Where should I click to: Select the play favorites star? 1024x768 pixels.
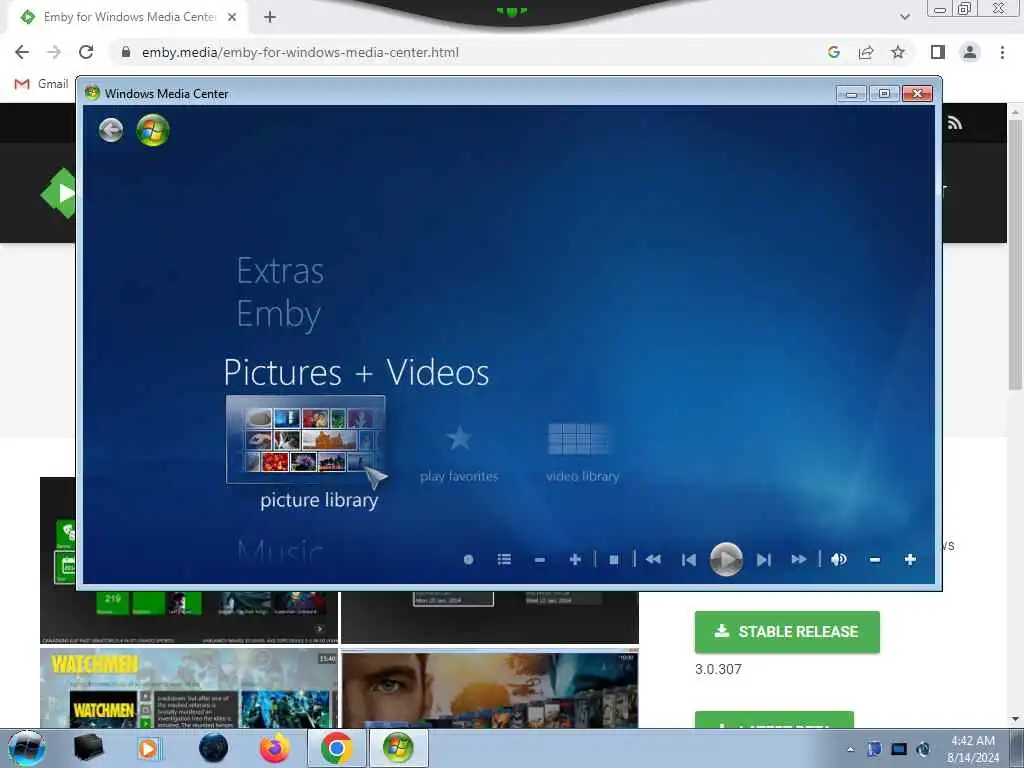[x=459, y=438]
